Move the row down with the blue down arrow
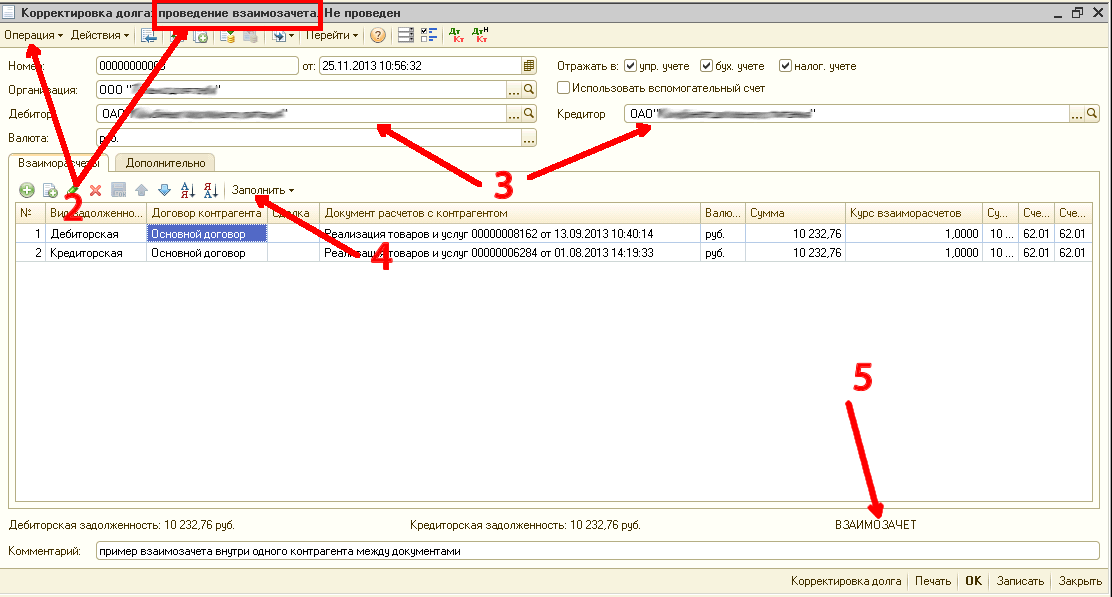Screen dimensions: 1112x597 [165, 190]
